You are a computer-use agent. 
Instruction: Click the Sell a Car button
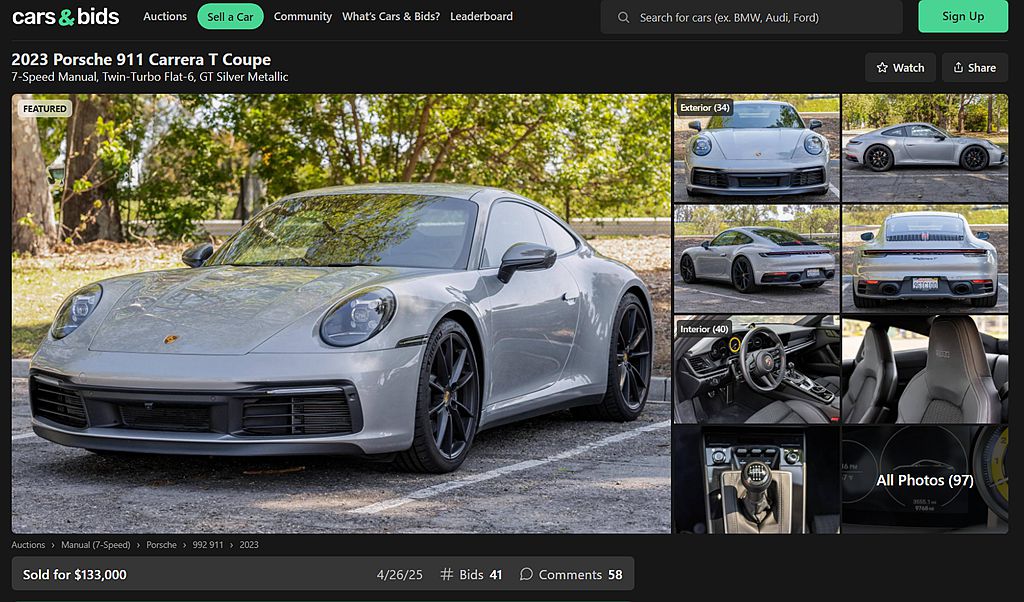[230, 17]
